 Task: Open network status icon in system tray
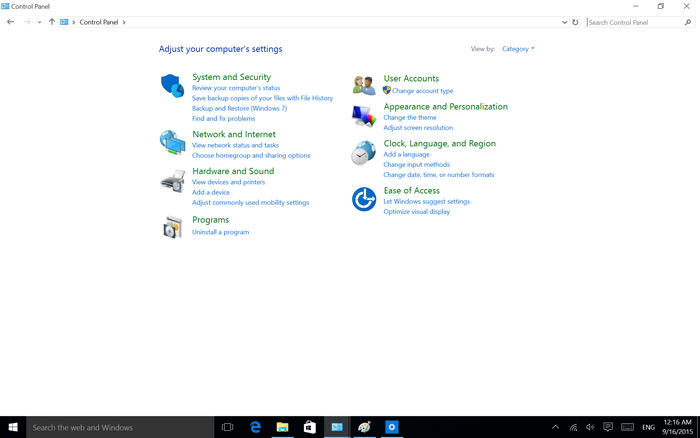(573, 427)
